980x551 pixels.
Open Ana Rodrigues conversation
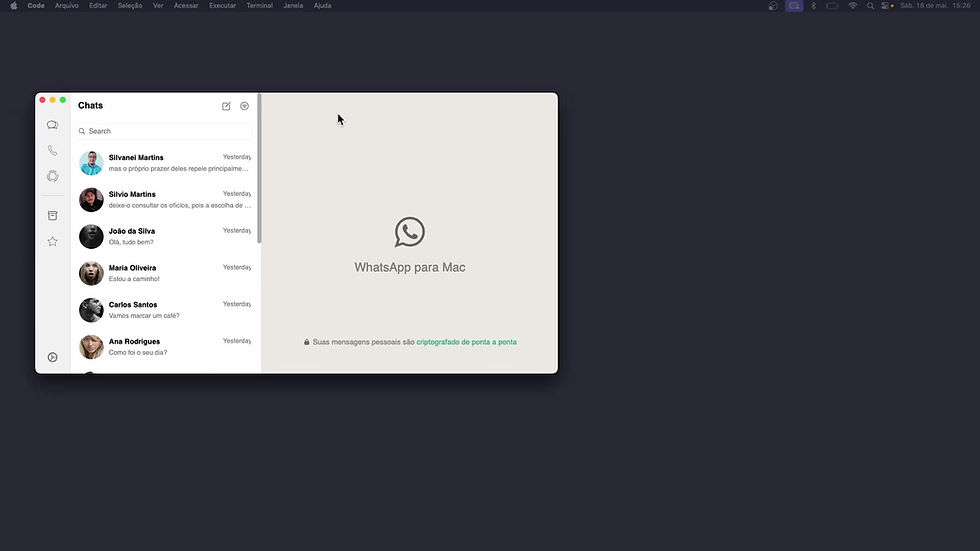(x=165, y=347)
